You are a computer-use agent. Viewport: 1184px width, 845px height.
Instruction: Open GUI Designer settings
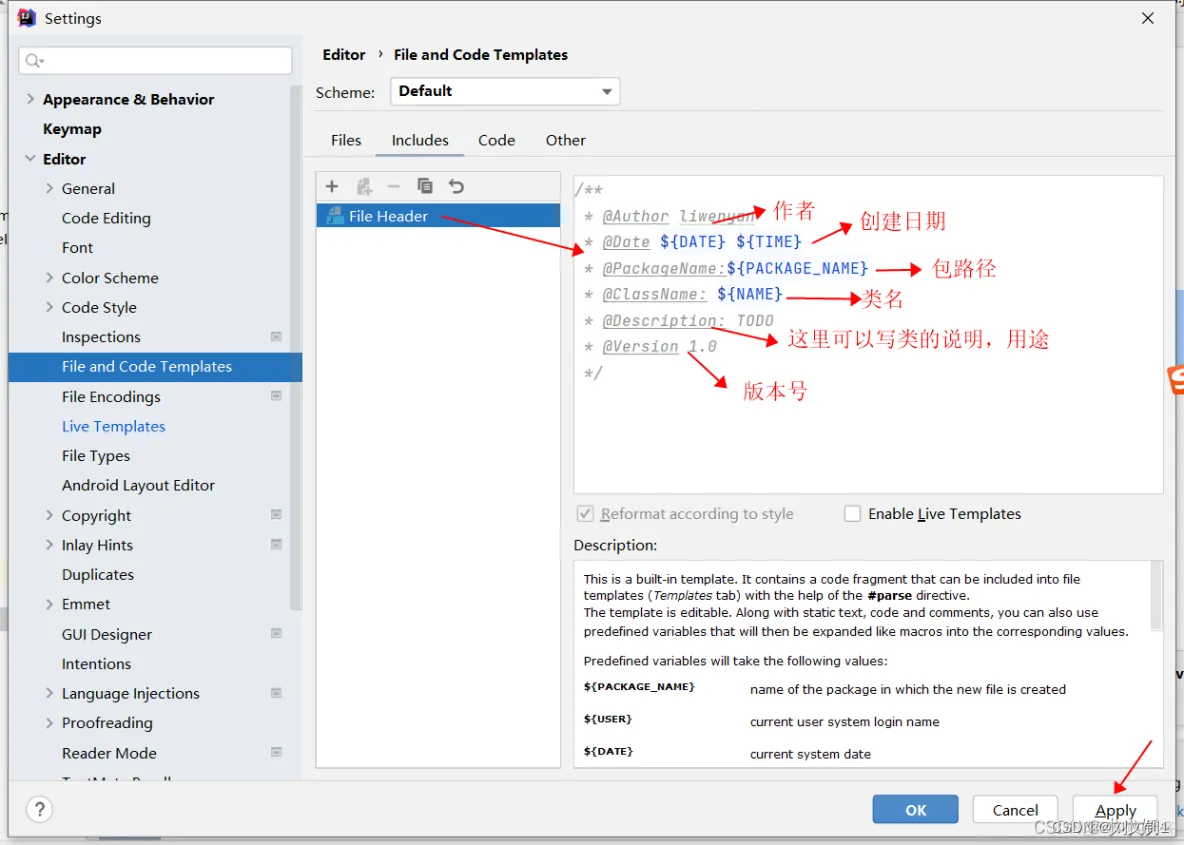(106, 634)
